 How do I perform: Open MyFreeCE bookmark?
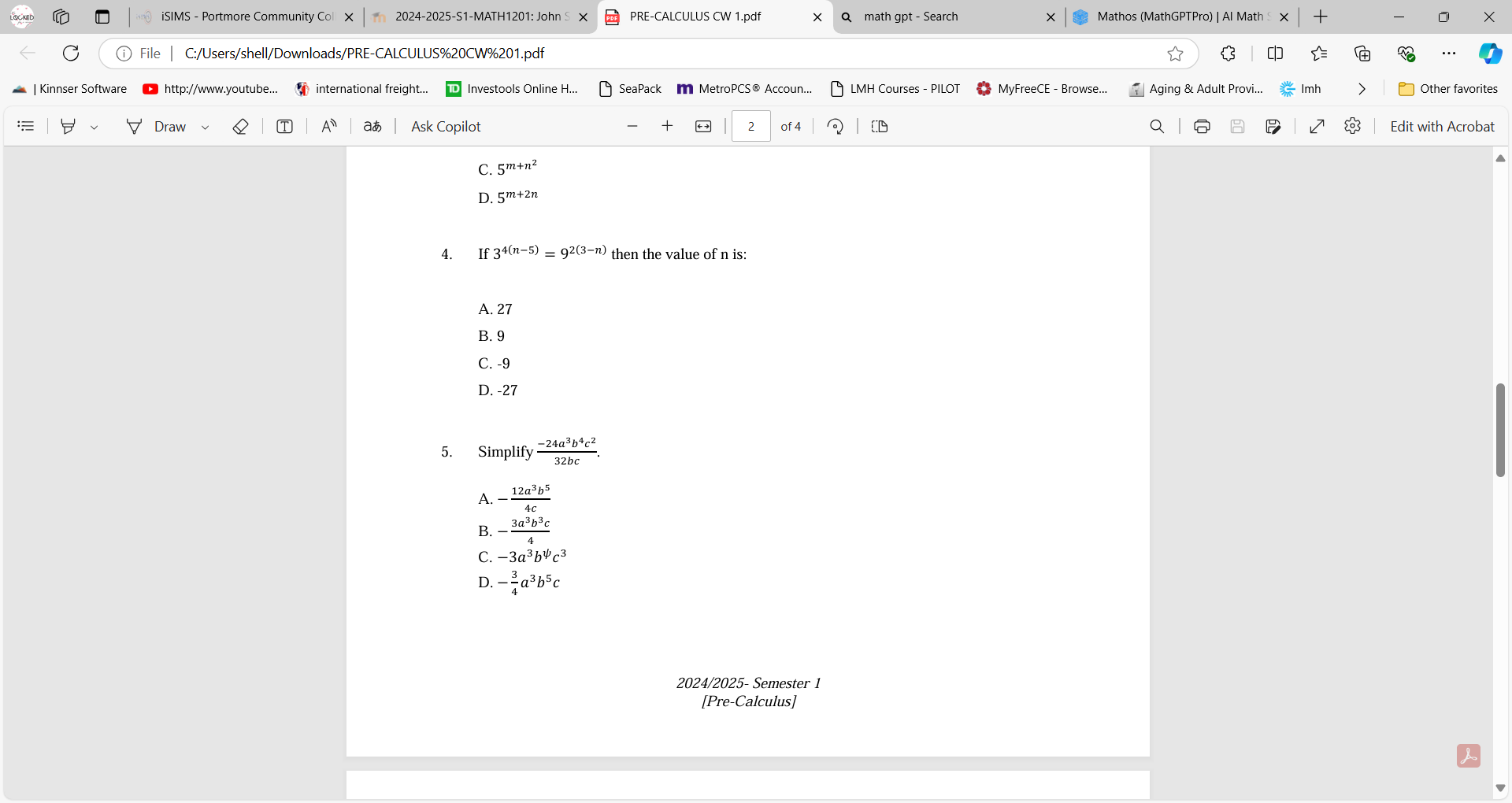[x=1042, y=89]
